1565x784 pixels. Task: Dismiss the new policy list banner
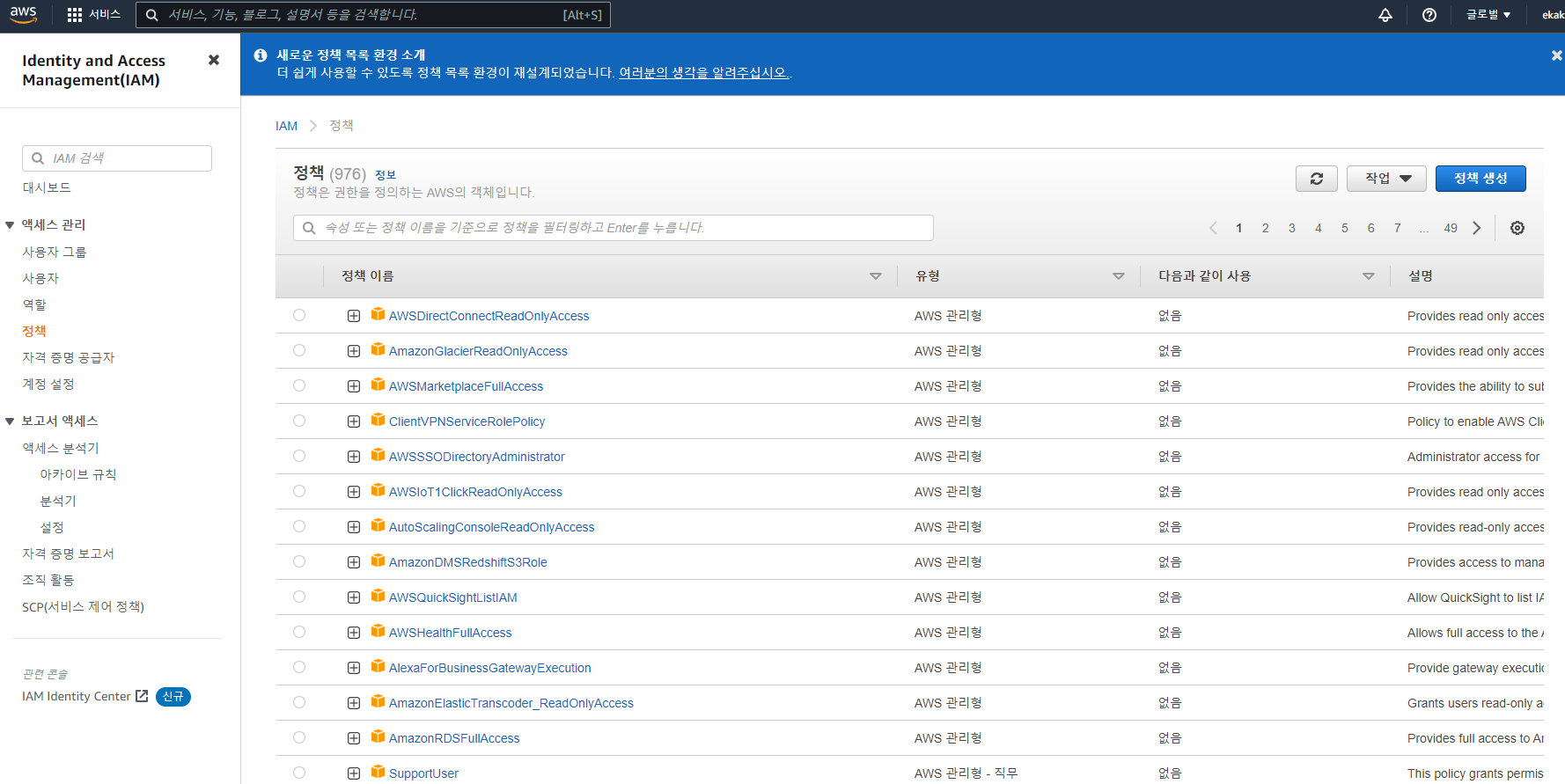(x=1556, y=55)
